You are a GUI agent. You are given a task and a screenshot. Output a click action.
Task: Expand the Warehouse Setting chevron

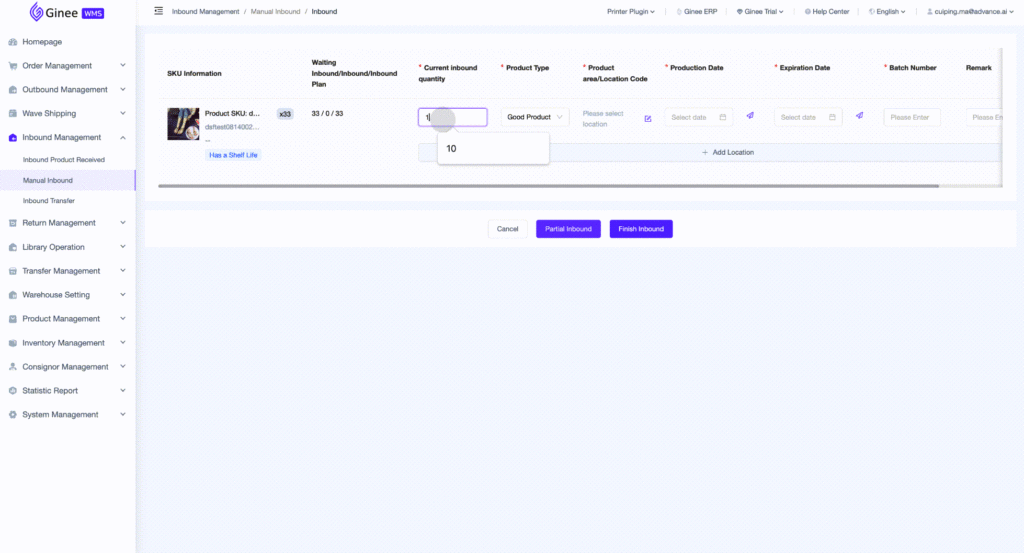(123, 295)
